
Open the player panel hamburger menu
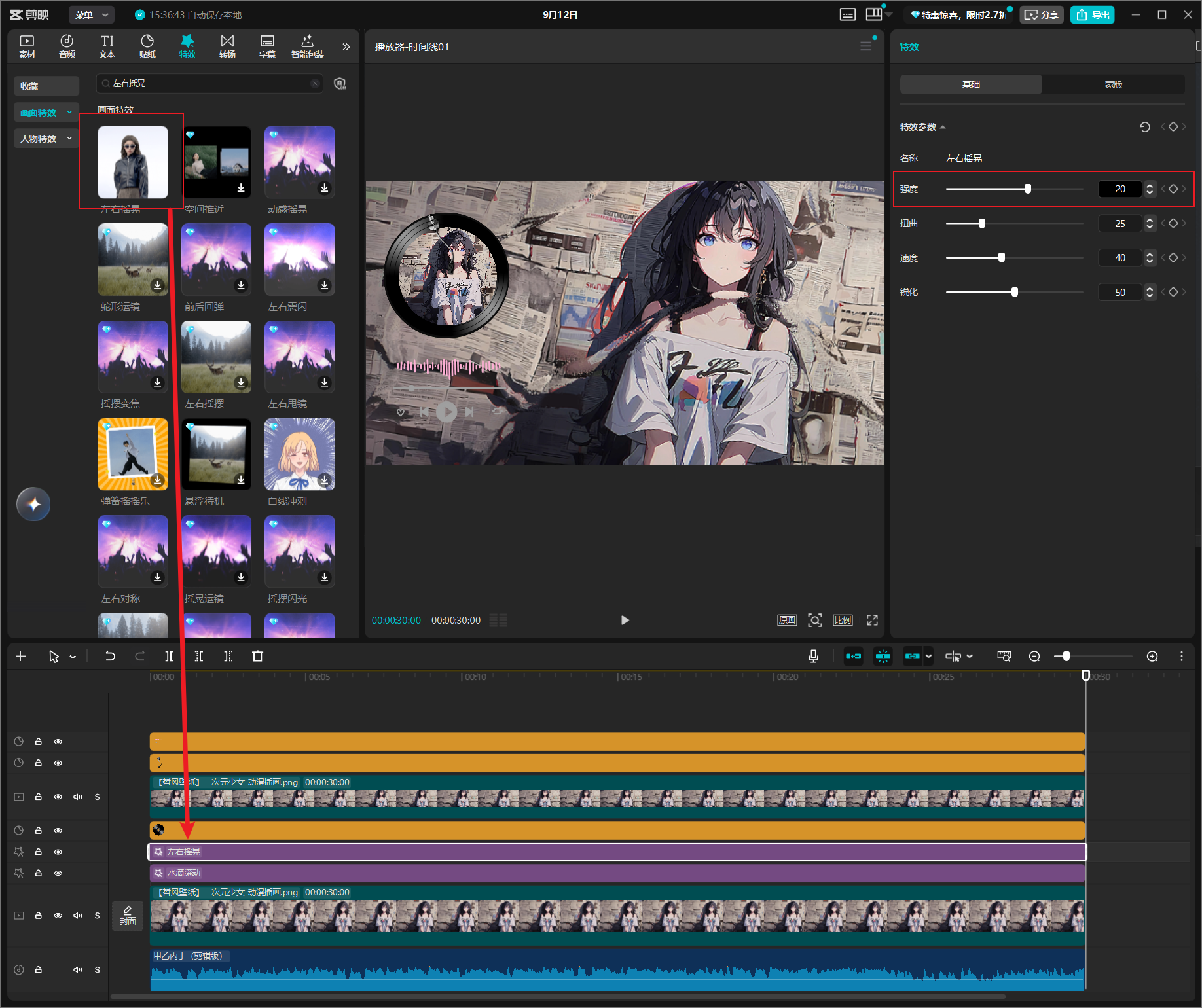tap(865, 46)
